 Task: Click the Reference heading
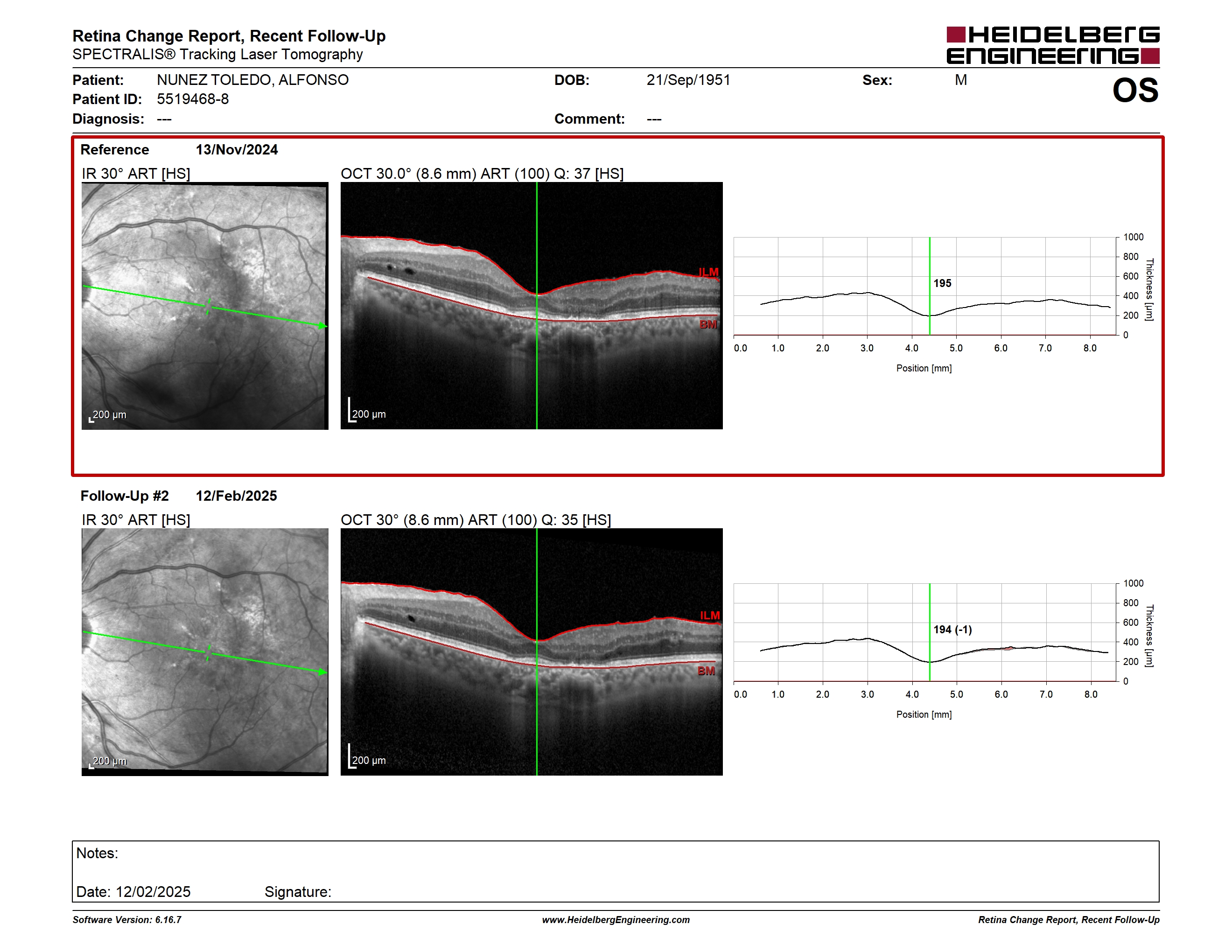pyautogui.click(x=114, y=149)
